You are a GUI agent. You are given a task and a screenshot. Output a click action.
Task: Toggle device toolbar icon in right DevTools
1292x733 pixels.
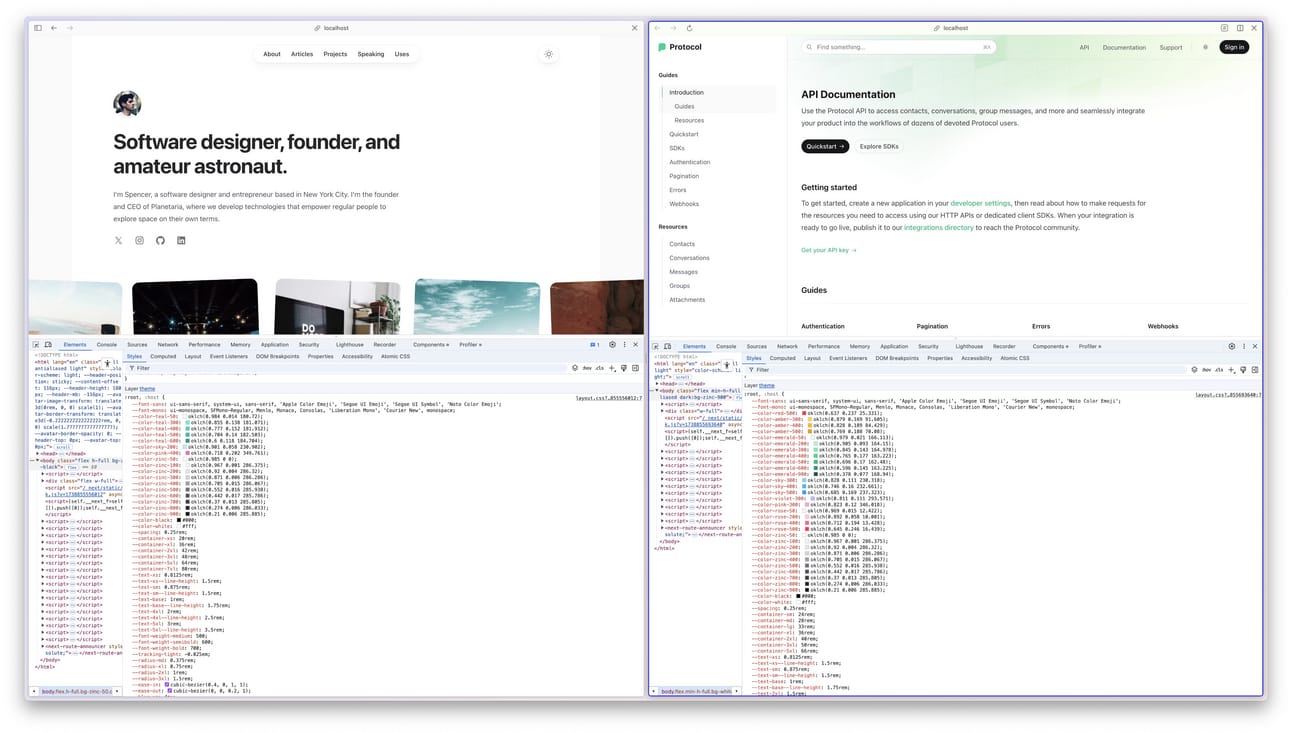[x=668, y=346]
